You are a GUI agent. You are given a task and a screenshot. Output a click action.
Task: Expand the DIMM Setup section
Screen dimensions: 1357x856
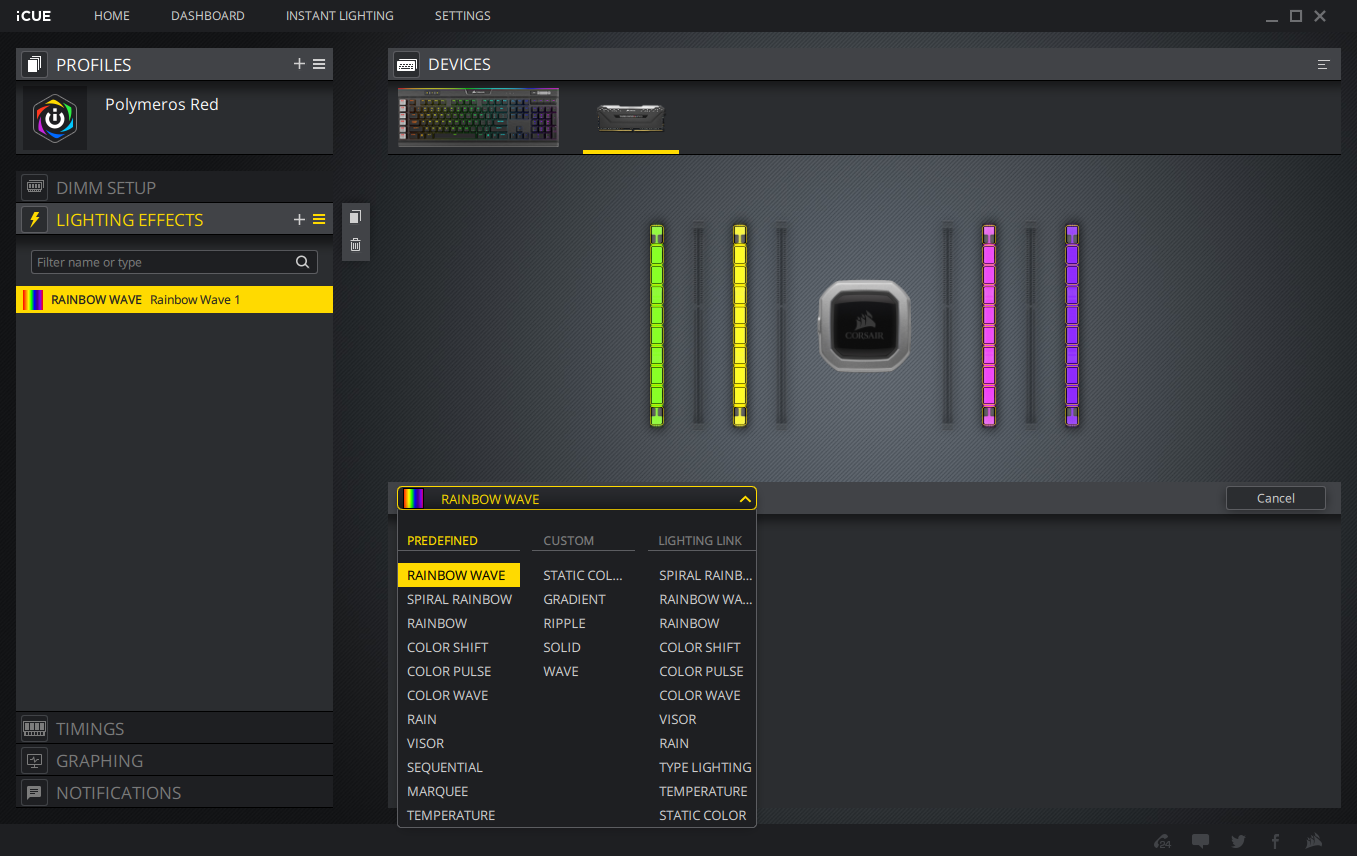pos(105,188)
